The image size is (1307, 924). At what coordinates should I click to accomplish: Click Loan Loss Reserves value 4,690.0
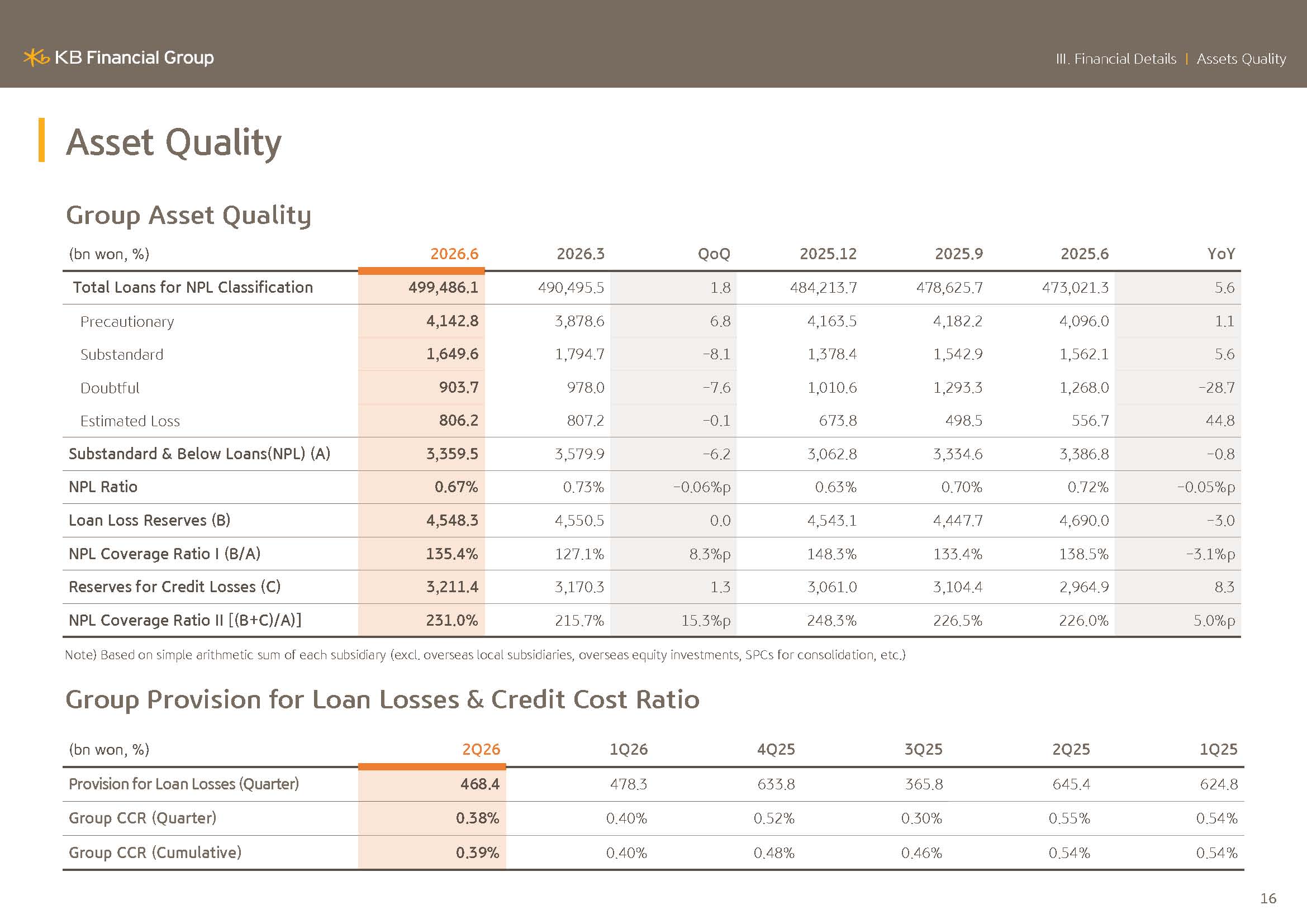1084,521
